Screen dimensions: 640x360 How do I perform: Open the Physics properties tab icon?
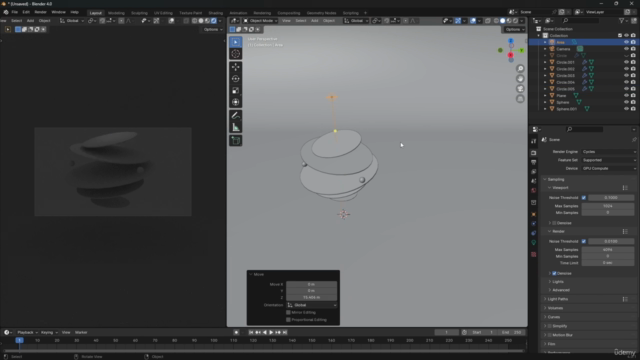click(533, 223)
